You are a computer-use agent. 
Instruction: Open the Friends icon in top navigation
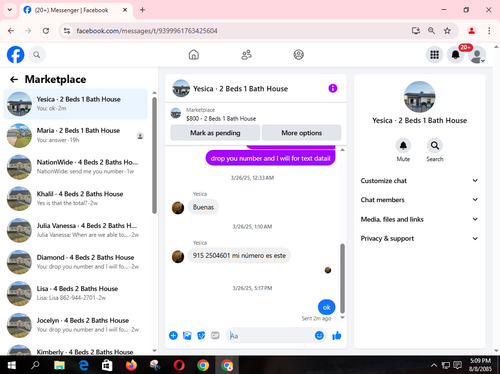pos(246,54)
